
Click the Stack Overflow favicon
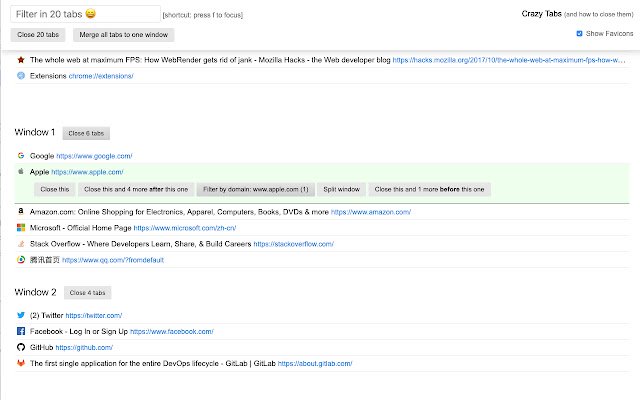pos(21,244)
